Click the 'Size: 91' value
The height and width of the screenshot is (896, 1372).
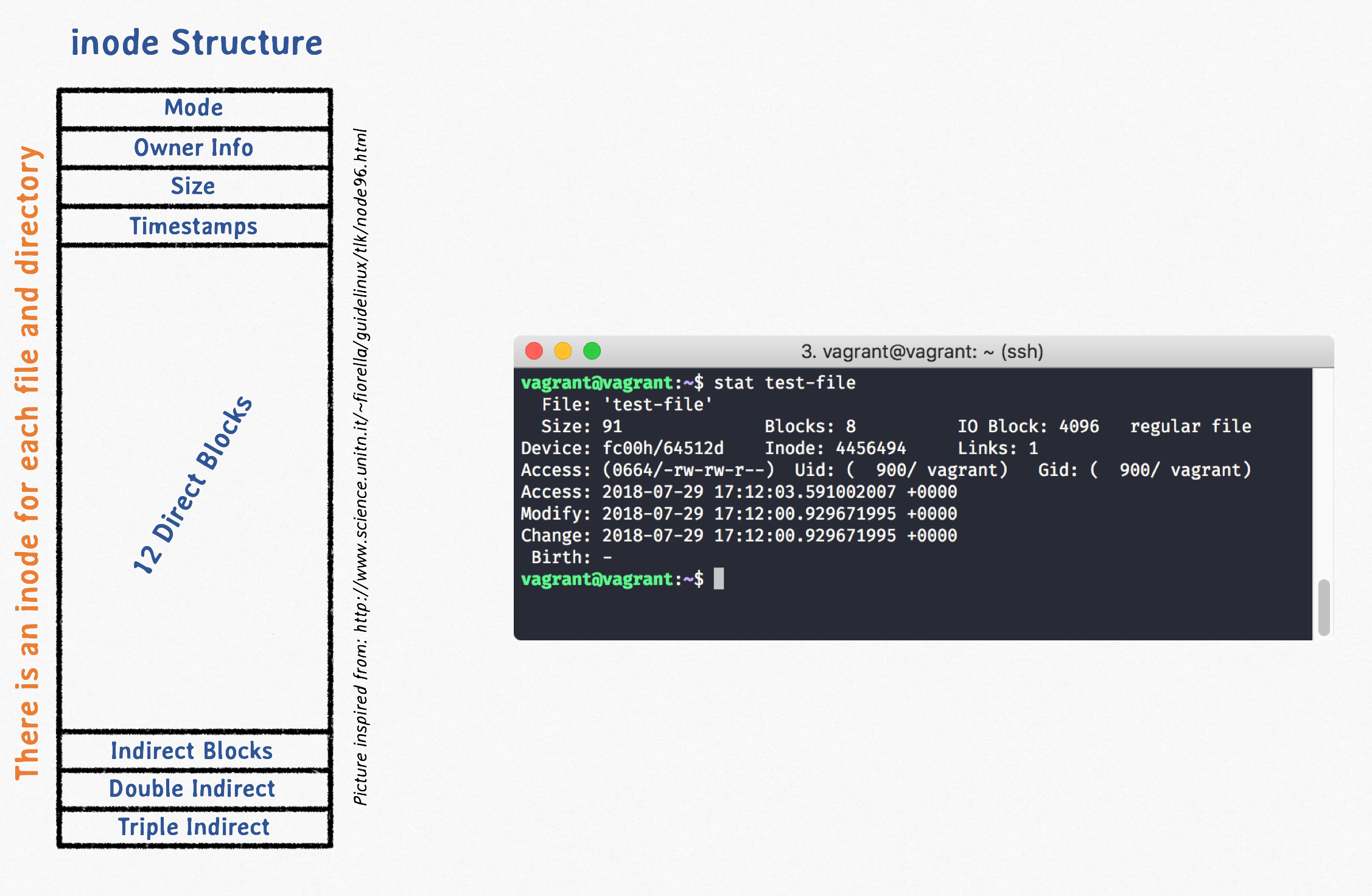point(582,427)
